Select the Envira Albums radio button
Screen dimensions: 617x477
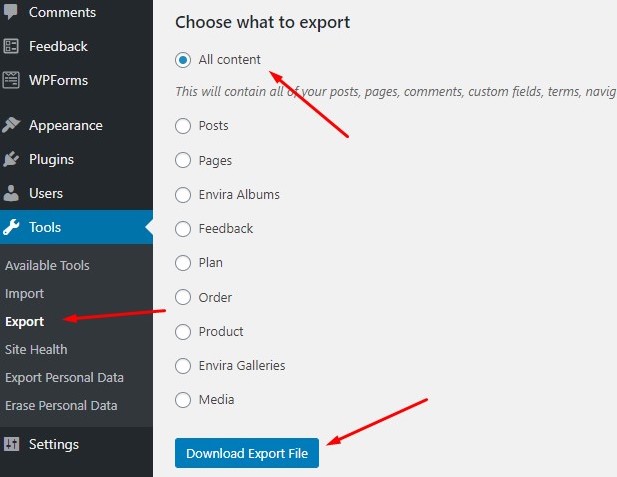(x=183, y=194)
